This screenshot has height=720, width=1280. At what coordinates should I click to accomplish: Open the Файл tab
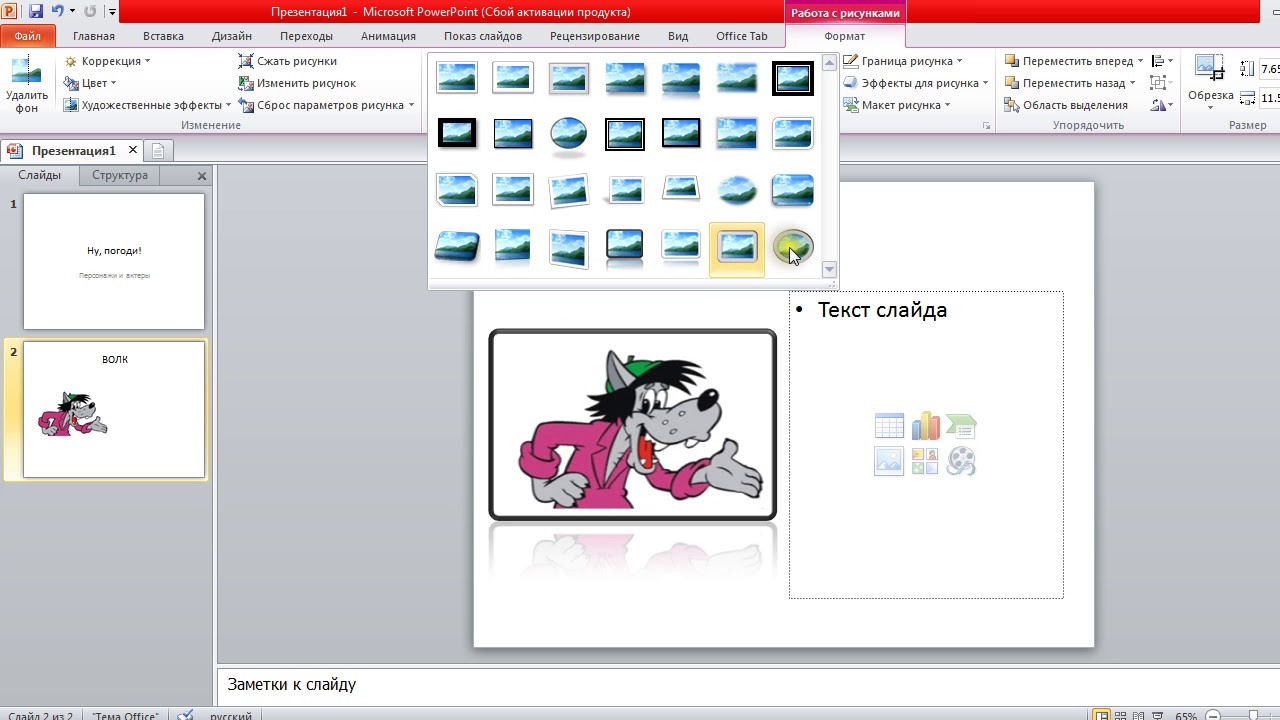pyautogui.click(x=28, y=36)
